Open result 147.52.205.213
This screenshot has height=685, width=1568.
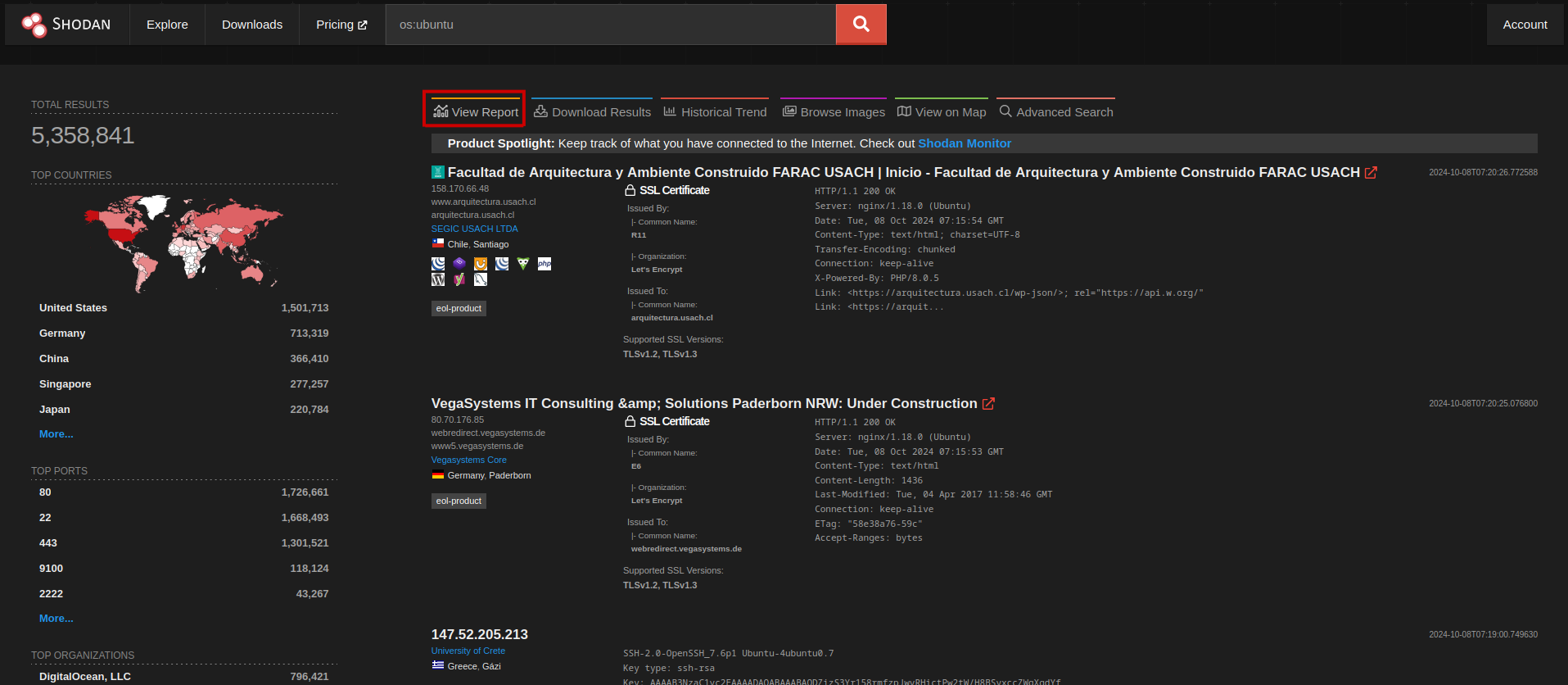(480, 634)
